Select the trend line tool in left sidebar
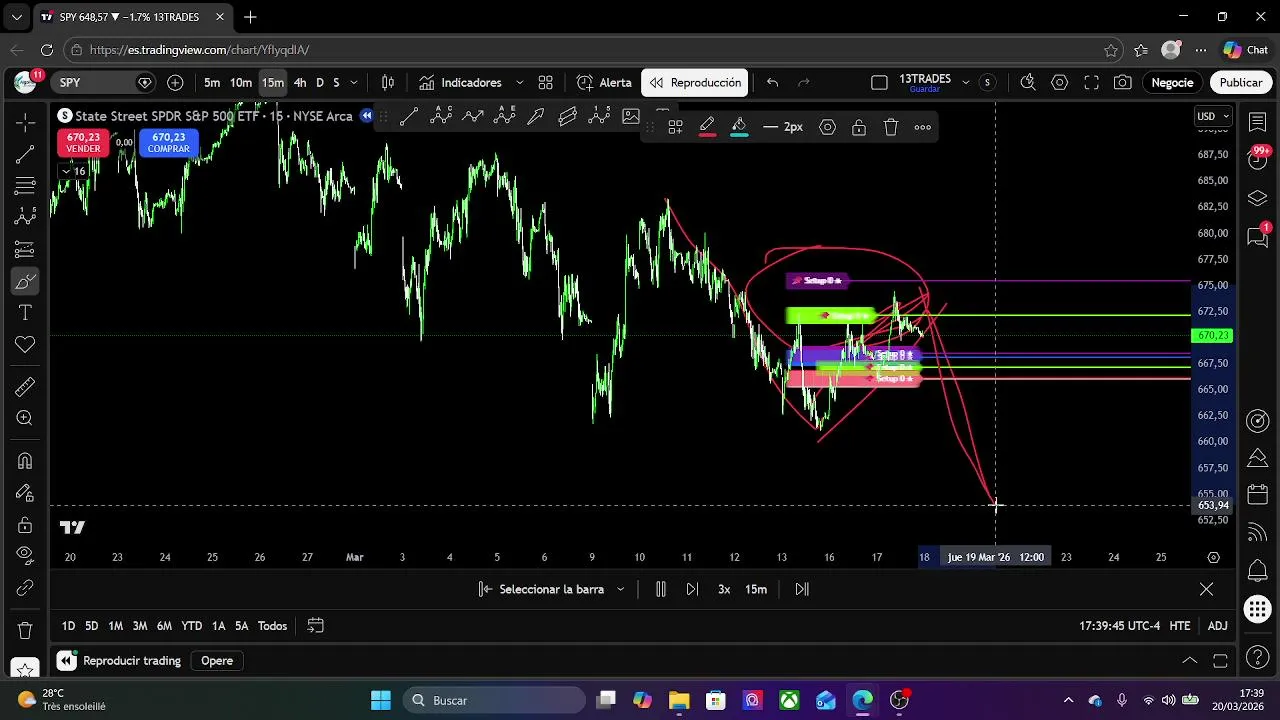Viewport: 1280px width, 720px height. 25,154
